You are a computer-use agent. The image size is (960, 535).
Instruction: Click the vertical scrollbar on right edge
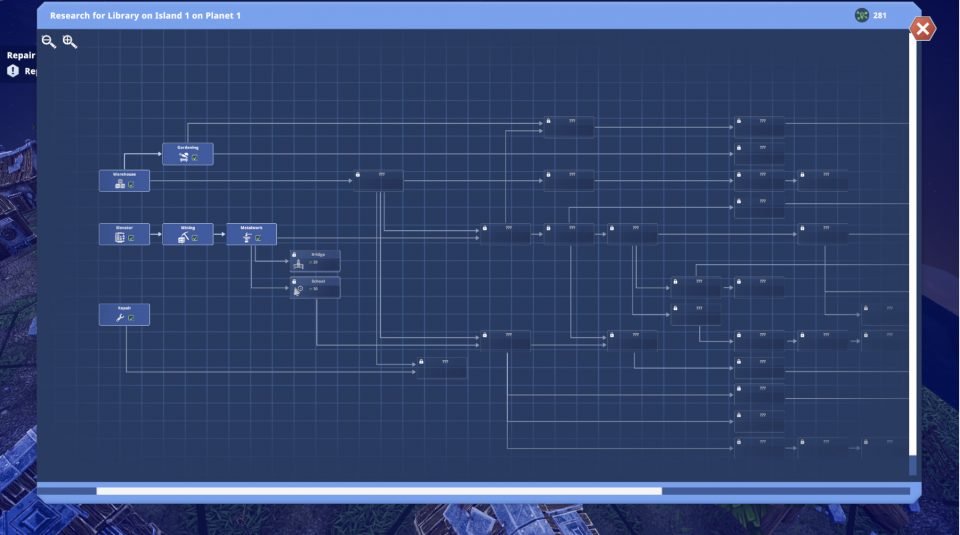tap(912, 251)
